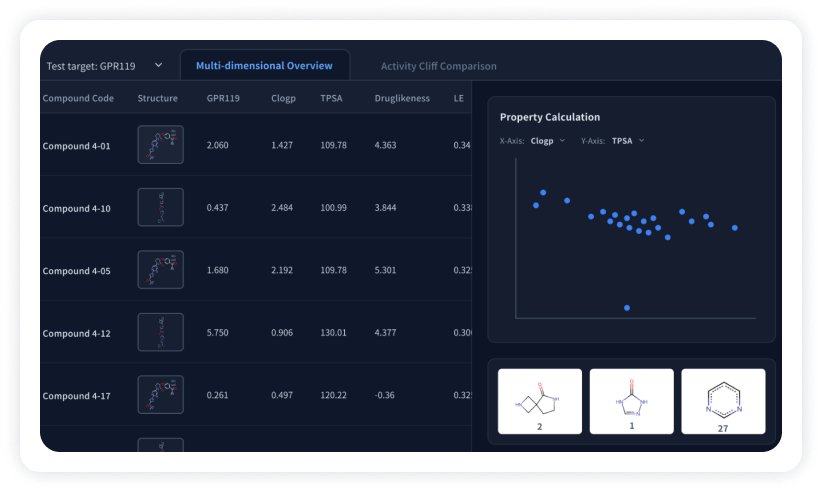Select the triazolone fragment card labeled 1
The width and height of the screenshot is (822, 492).
pos(631,401)
